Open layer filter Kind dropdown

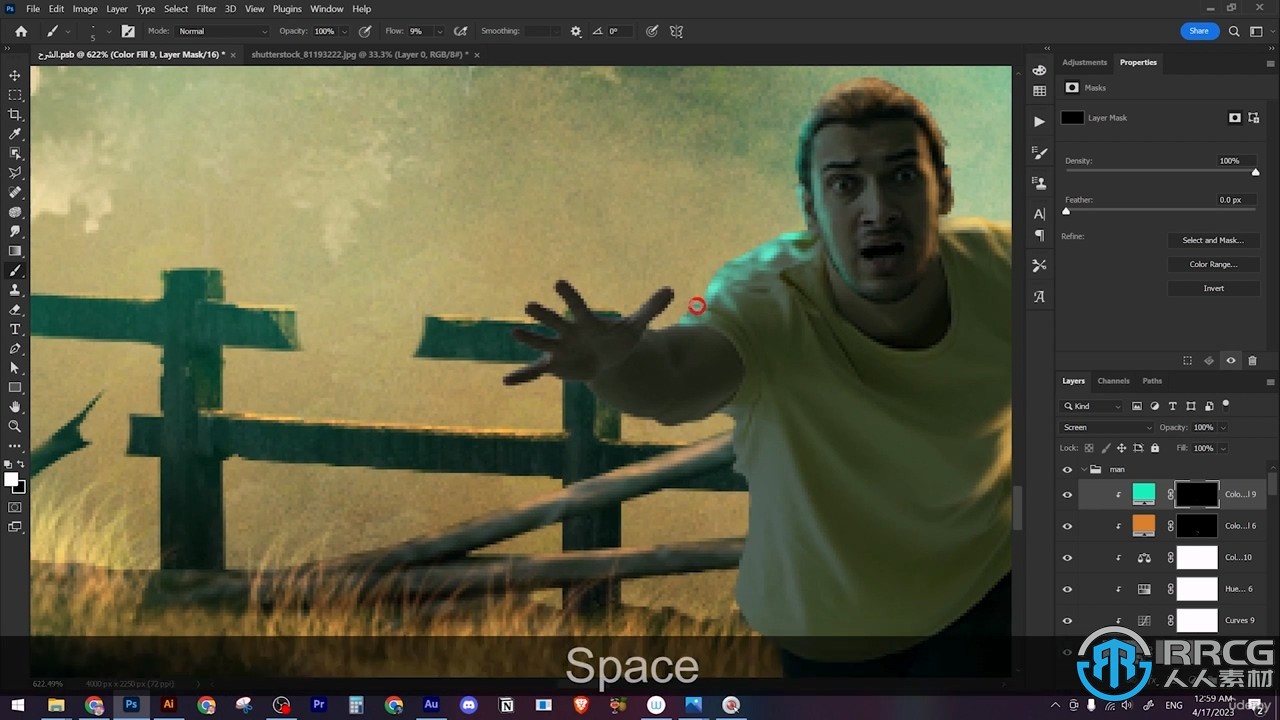[x=1092, y=406]
